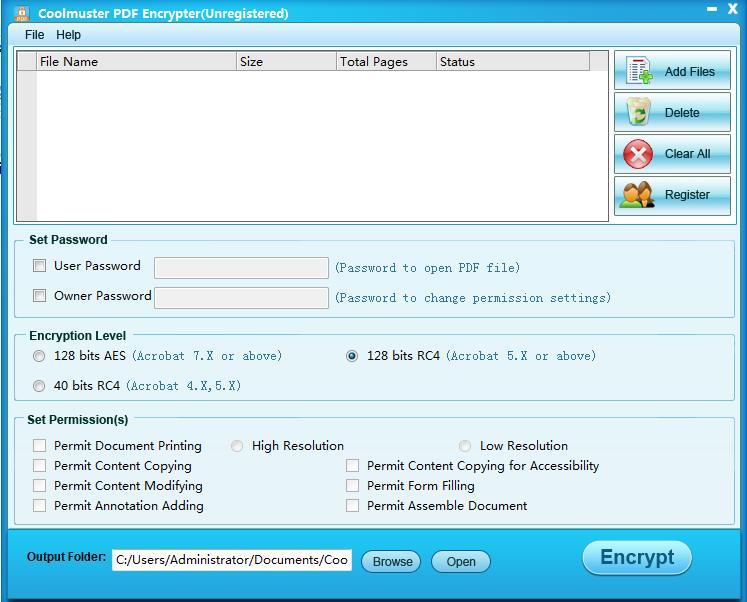
Task: Click the "(Password to open PDF file)" hint
Action: [x=427, y=268]
